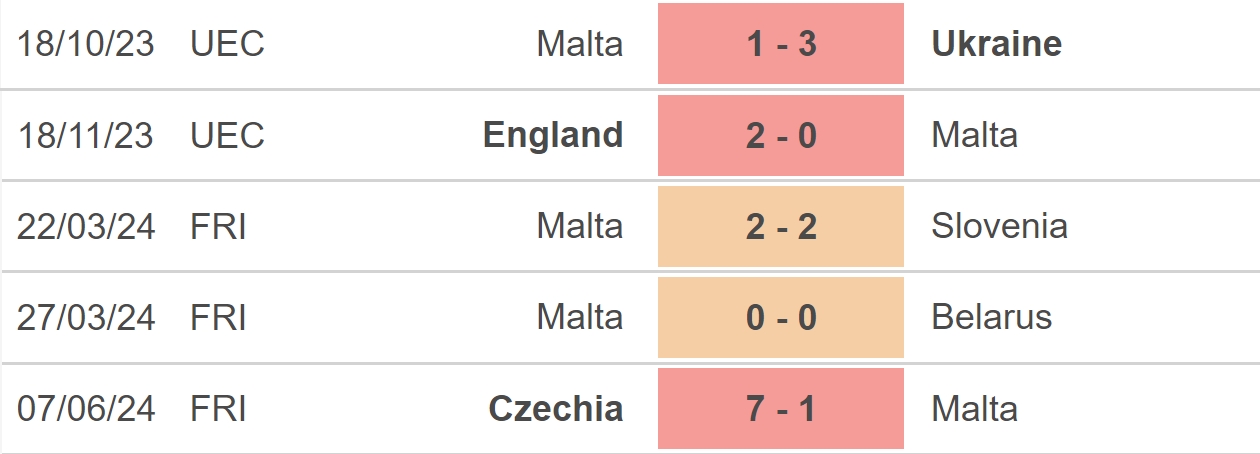Open the Slovenia team name

click(x=1000, y=226)
